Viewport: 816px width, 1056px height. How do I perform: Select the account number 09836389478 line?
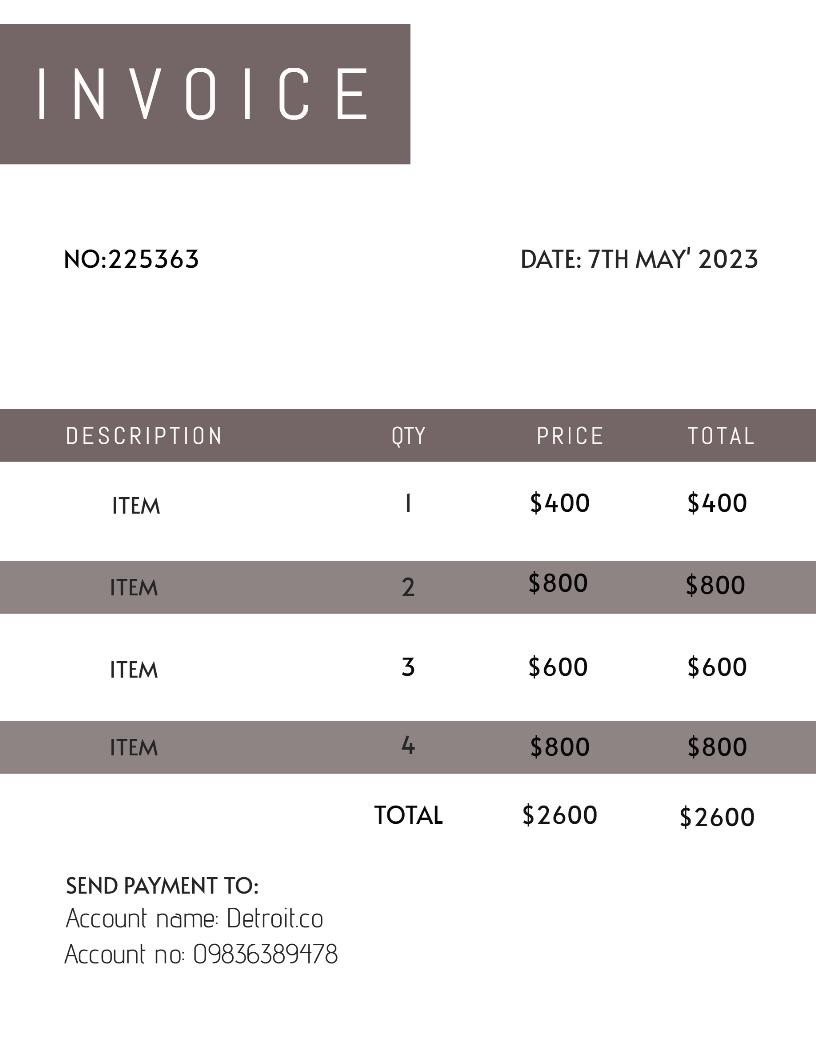pos(201,954)
